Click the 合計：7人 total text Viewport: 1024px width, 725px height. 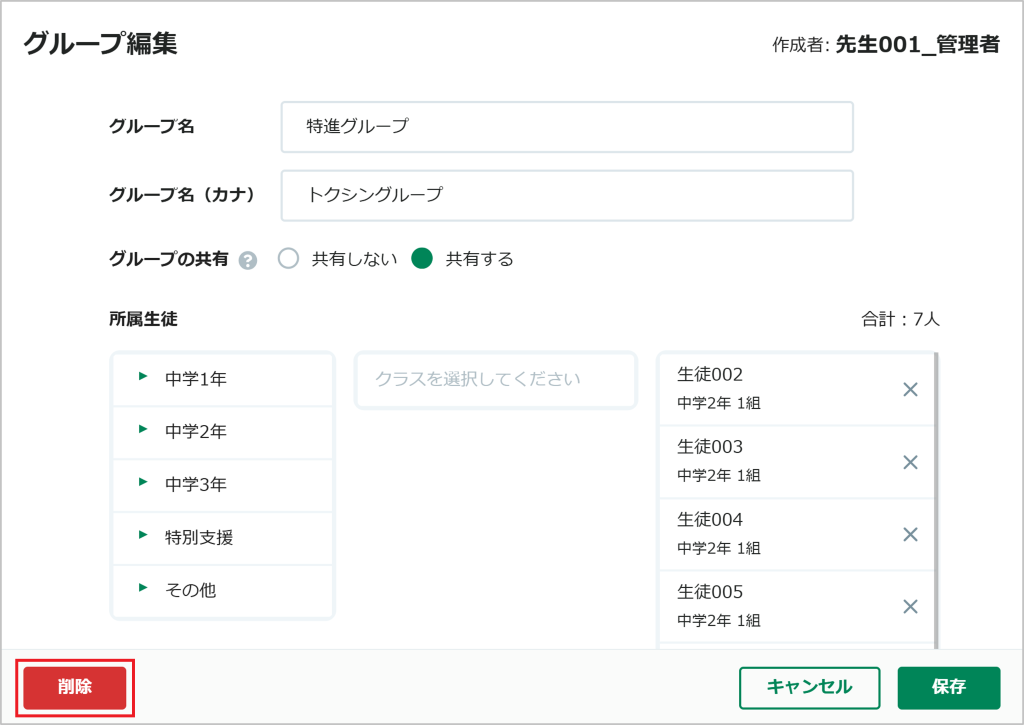coord(901,319)
